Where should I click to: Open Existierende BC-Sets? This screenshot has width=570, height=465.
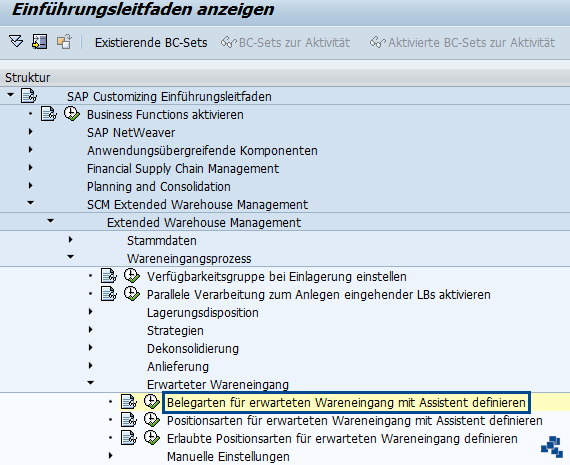(151, 43)
